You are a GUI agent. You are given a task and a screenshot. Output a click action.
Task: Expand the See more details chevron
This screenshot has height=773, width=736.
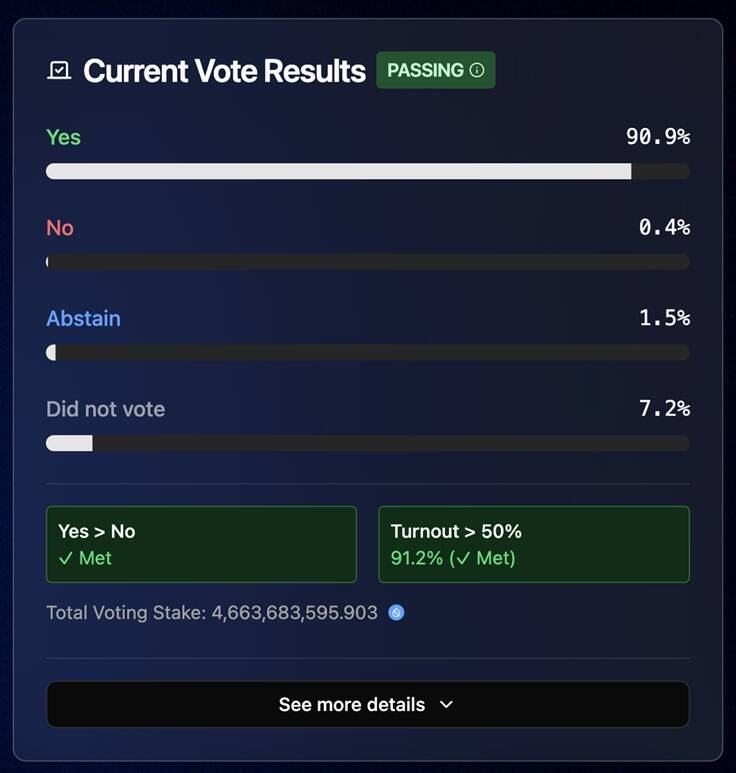pyautogui.click(x=446, y=704)
